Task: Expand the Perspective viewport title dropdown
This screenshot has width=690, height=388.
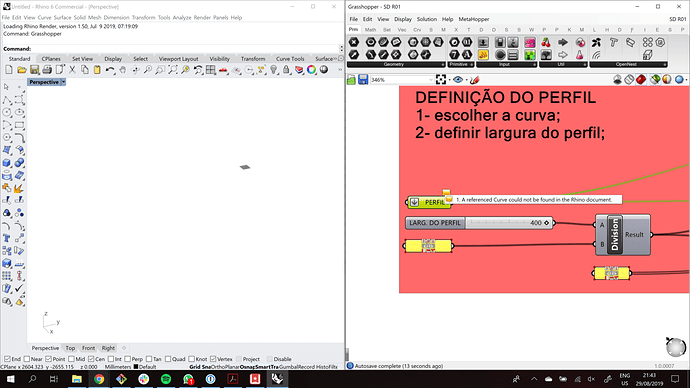Action: [63, 82]
